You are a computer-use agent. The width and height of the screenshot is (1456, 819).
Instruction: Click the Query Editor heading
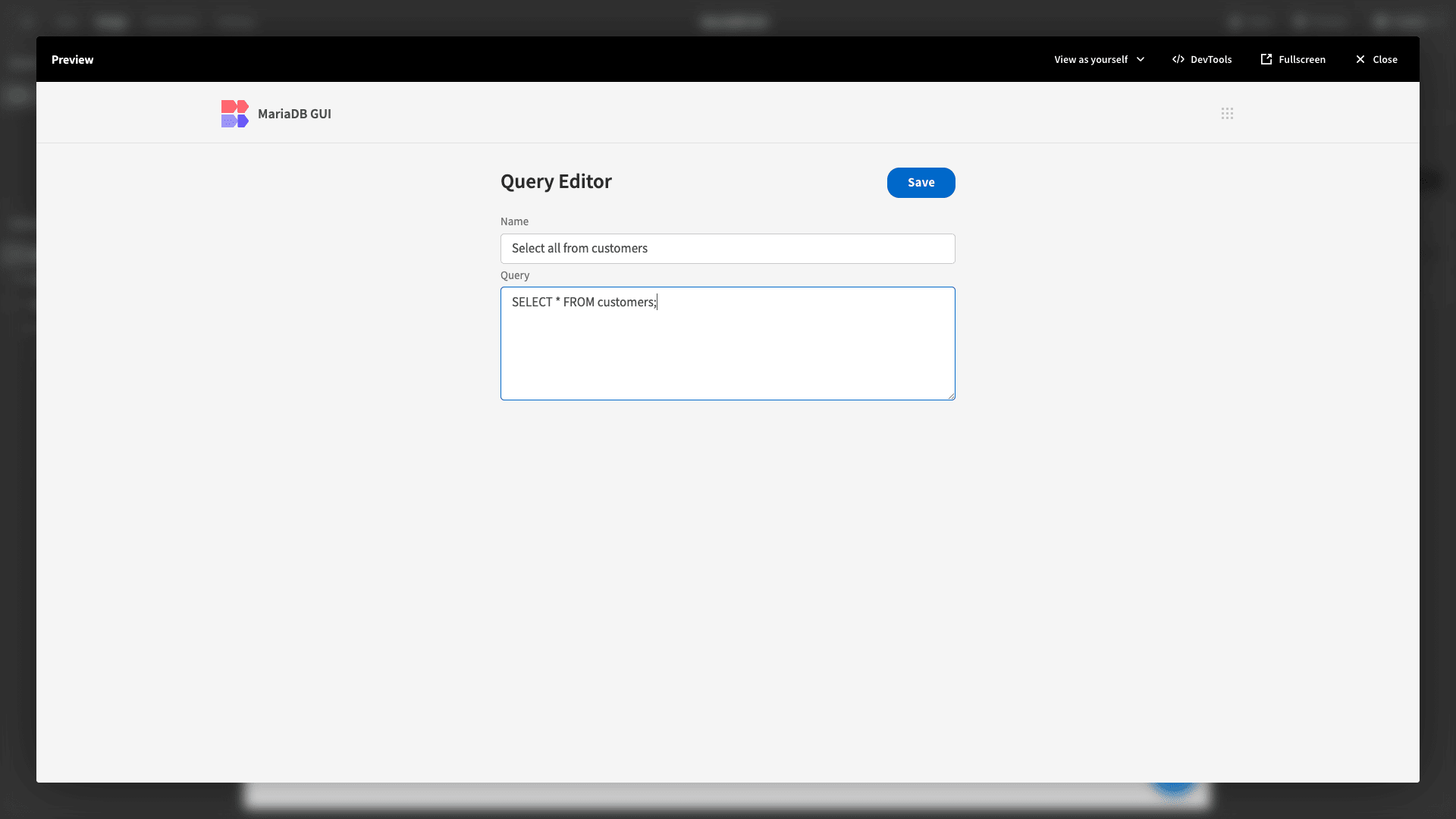[x=556, y=181]
